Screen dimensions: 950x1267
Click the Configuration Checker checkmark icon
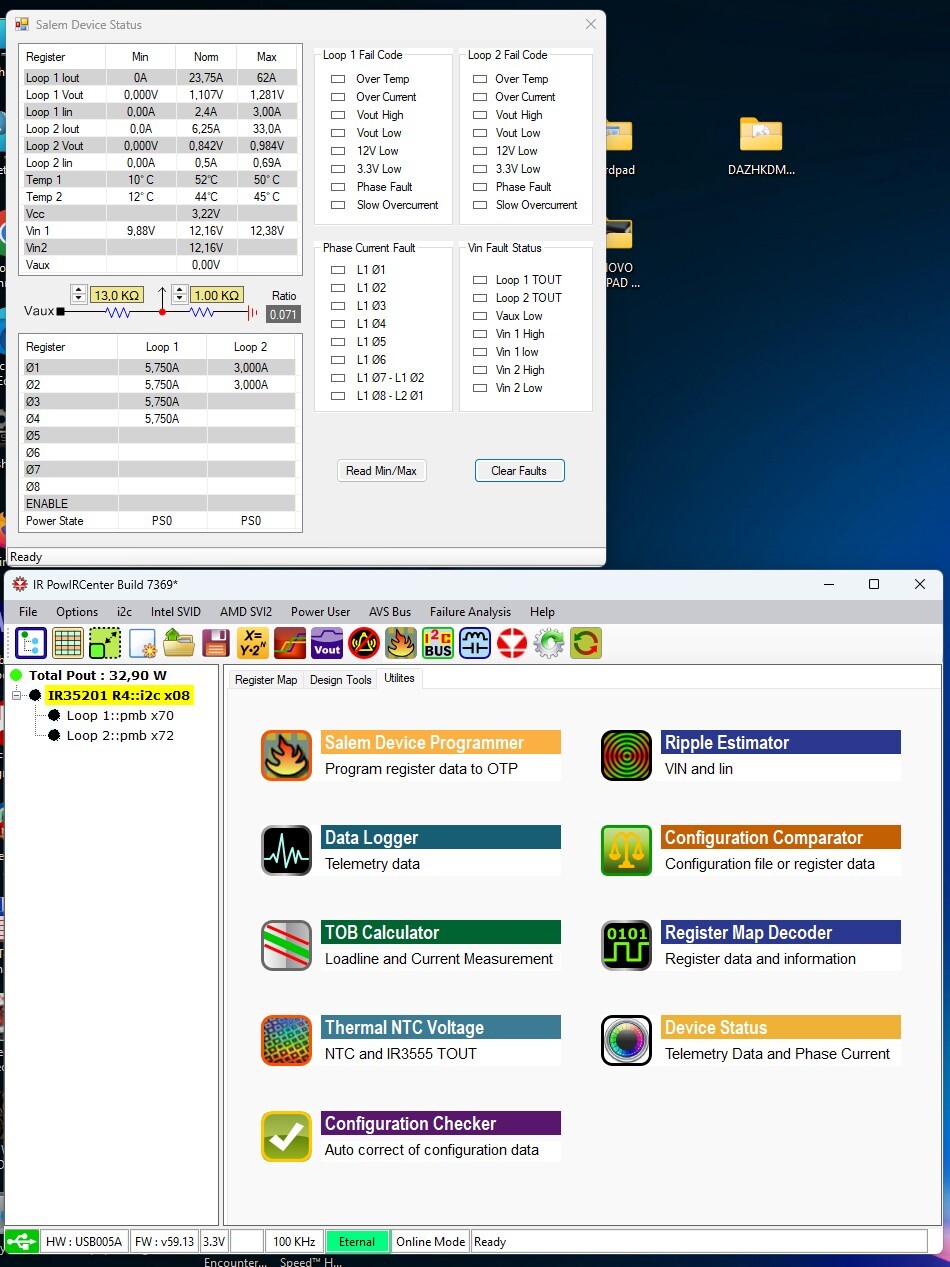(286, 1136)
